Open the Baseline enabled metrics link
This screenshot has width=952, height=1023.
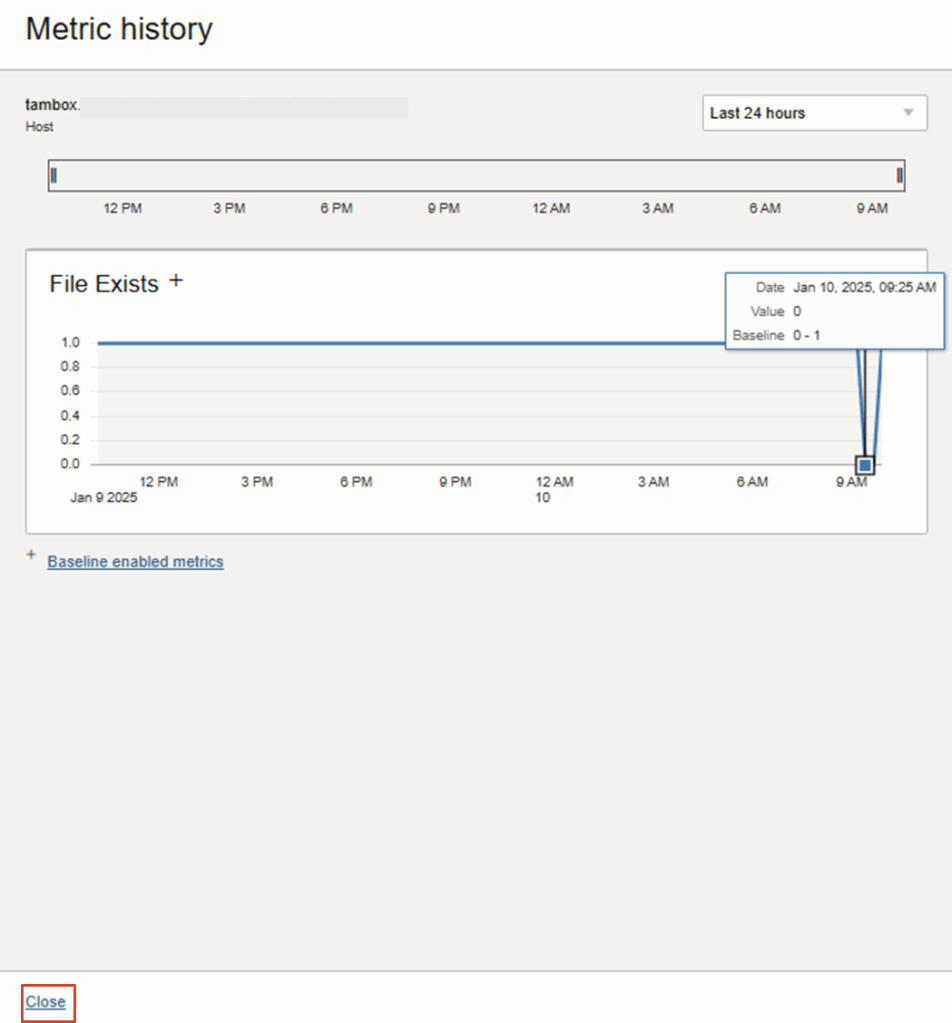click(135, 562)
